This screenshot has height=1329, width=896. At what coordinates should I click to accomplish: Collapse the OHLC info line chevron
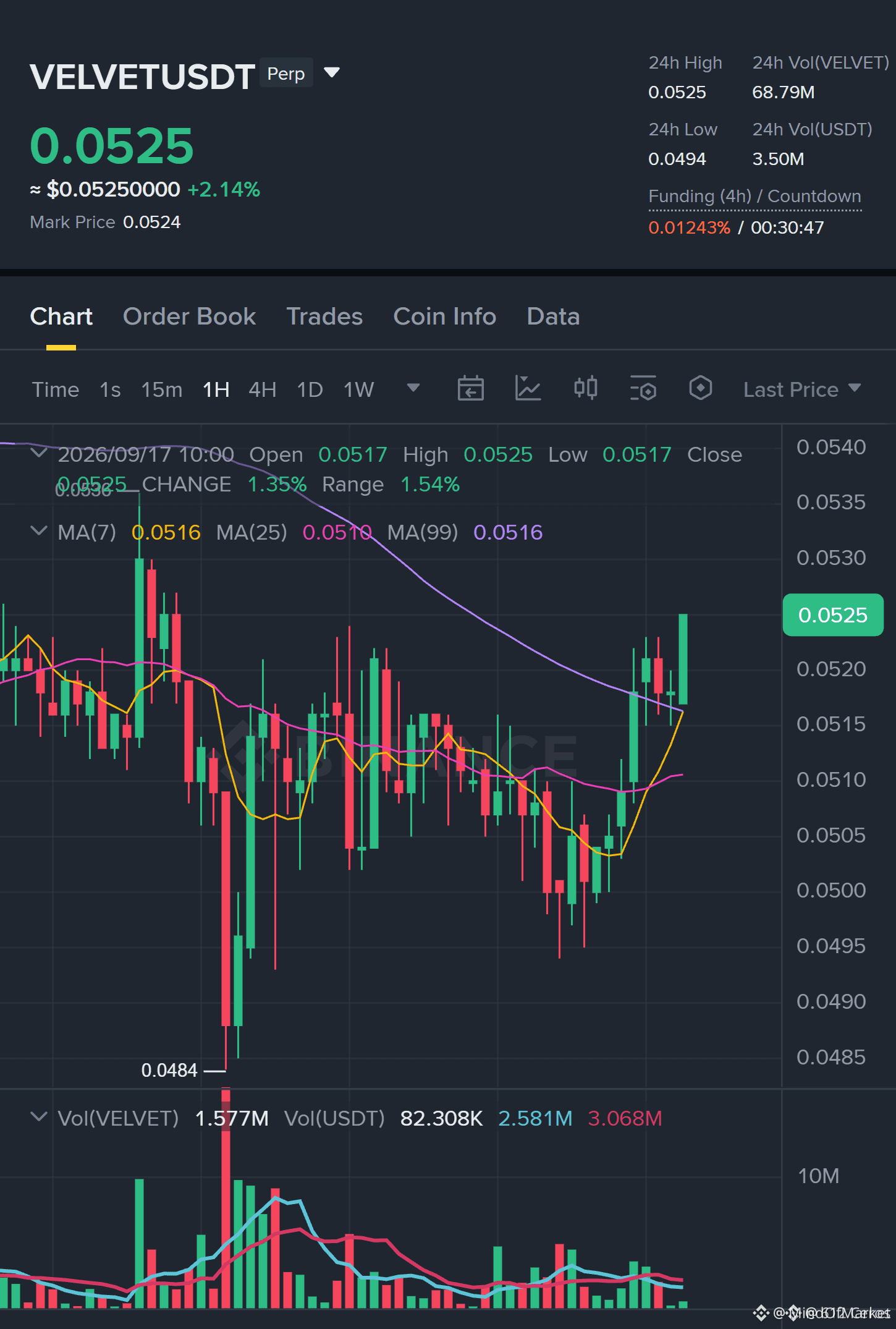pos(39,453)
